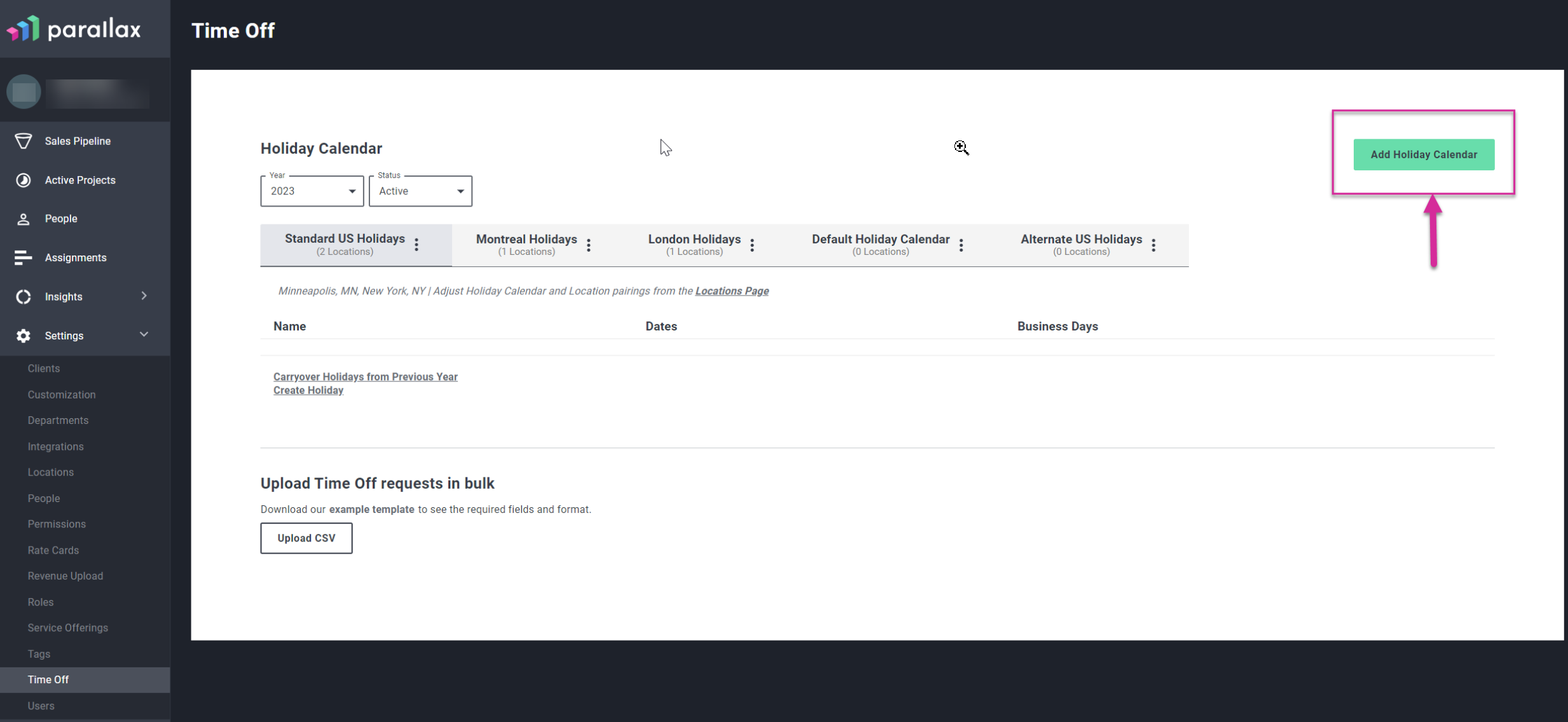
Task: Open the Status Active dropdown
Action: tap(421, 191)
